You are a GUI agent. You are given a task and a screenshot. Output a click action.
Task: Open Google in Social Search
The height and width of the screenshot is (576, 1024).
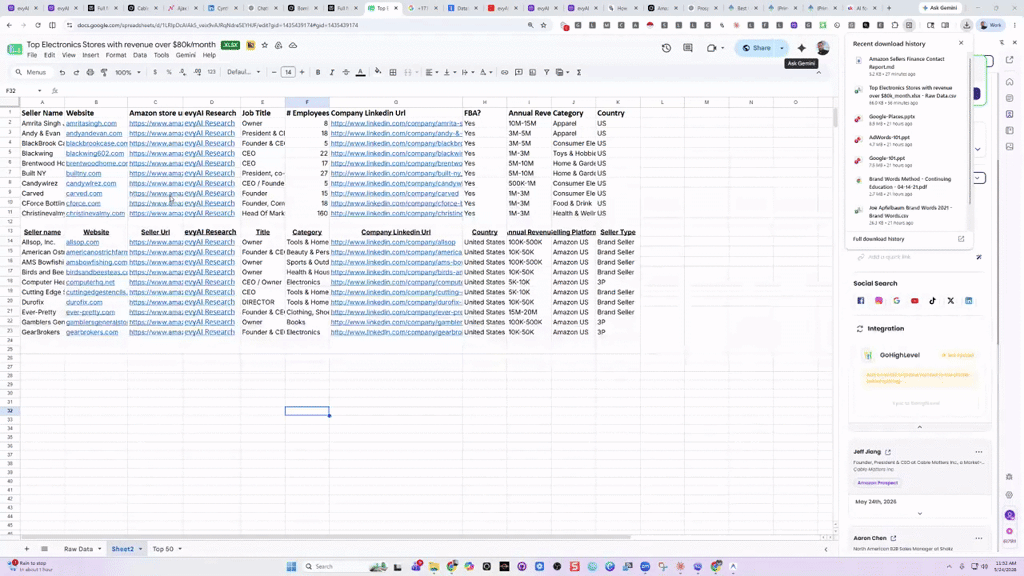[x=897, y=301]
